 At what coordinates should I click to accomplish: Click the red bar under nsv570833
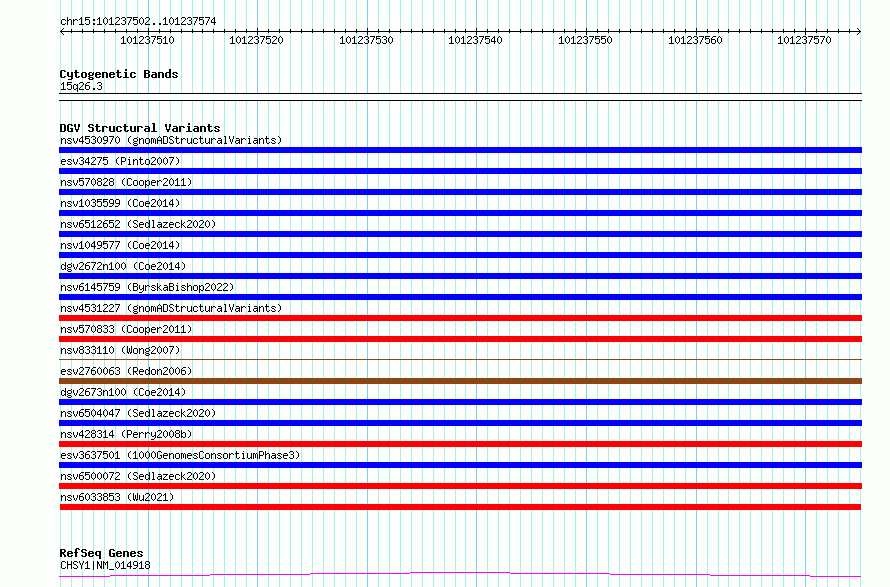point(460,339)
